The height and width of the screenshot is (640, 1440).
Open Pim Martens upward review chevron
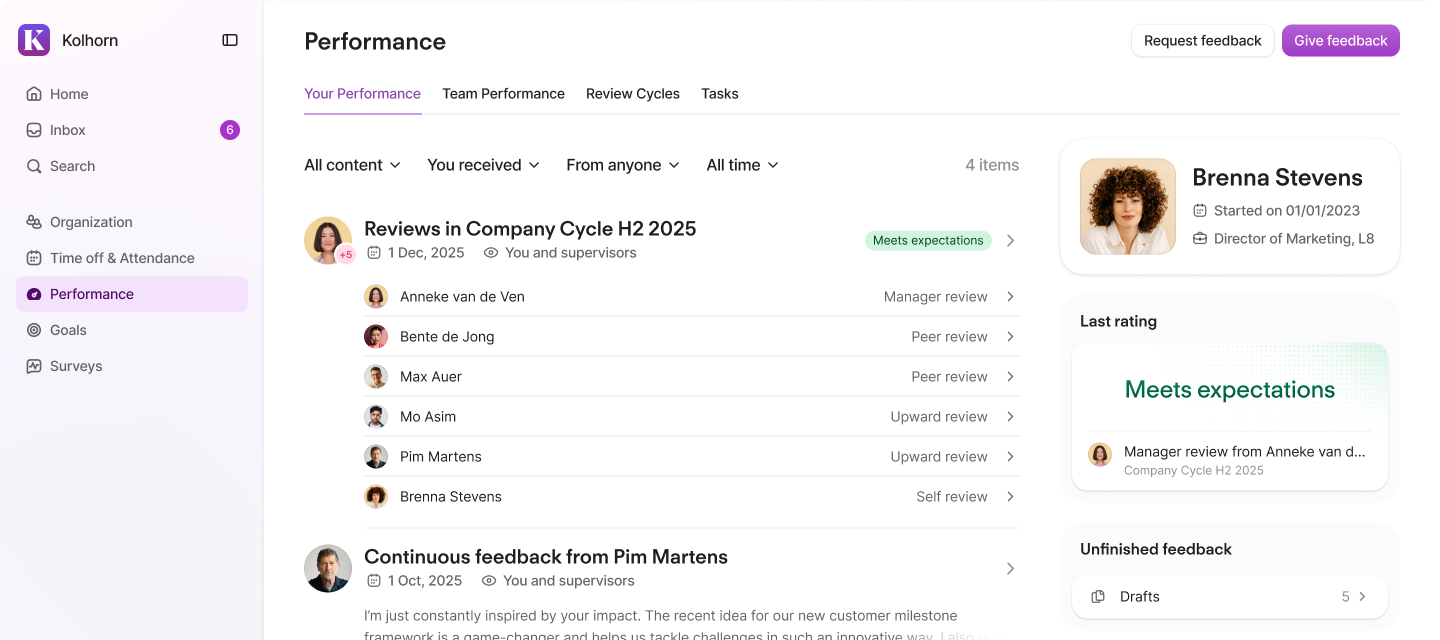(1011, 457)
